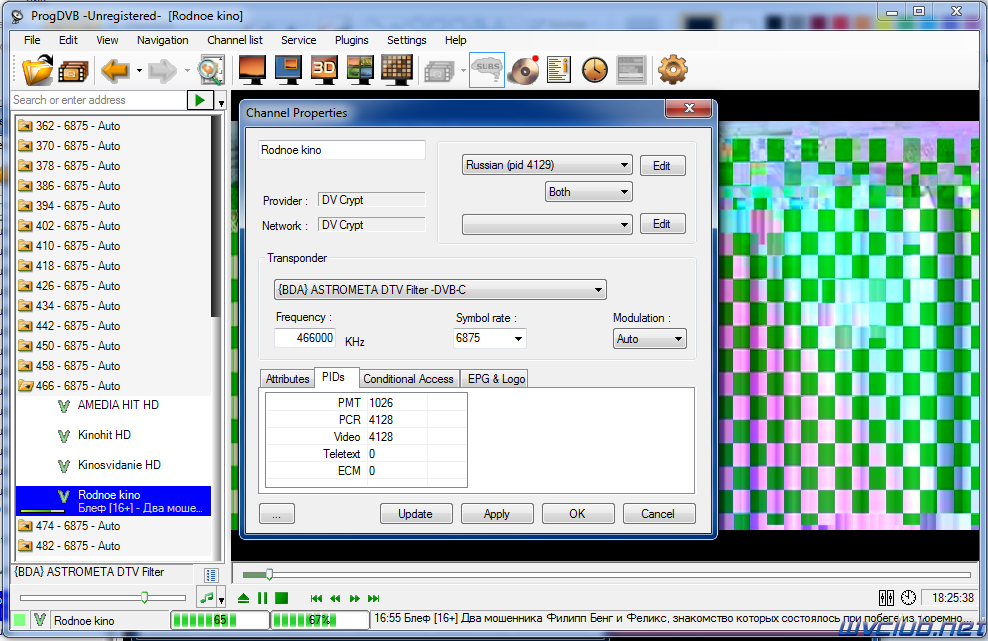Click the timeshift seek bar handle
The image size is (988, 641).
(269, 574)
